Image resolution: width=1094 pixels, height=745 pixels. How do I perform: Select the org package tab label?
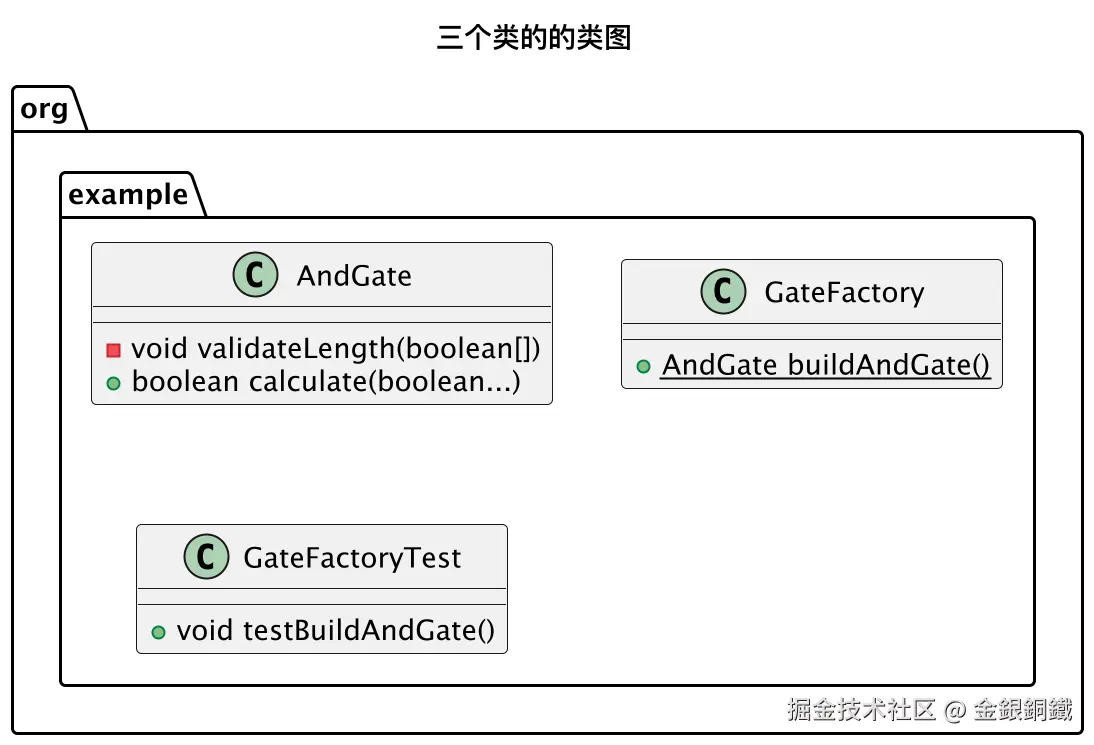tap(44, 108)
